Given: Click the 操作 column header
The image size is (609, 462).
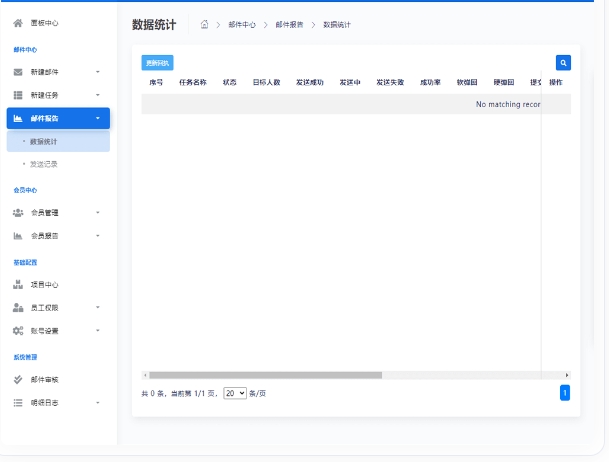Looking at the screenshot, I should point(556,82).
